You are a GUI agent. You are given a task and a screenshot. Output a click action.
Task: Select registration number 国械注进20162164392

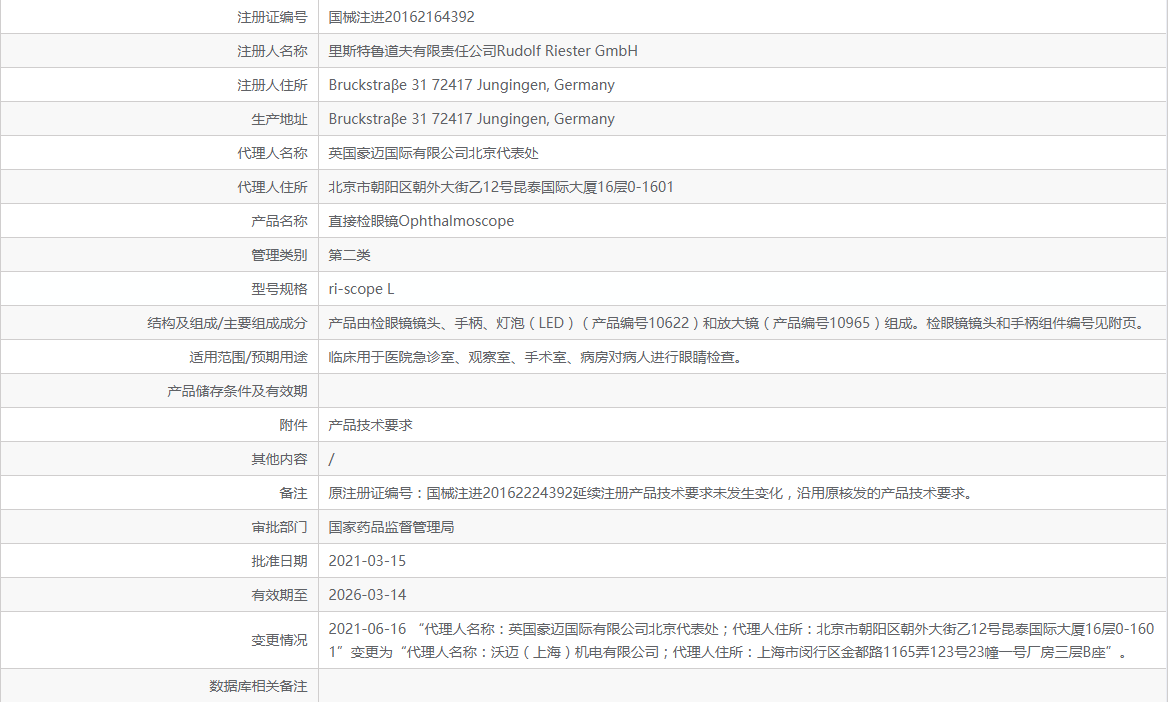tap(401, 17)
